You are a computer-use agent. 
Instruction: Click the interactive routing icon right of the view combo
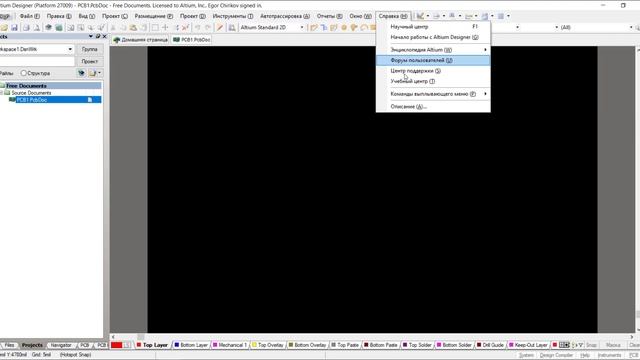click(x=314, y=27)
